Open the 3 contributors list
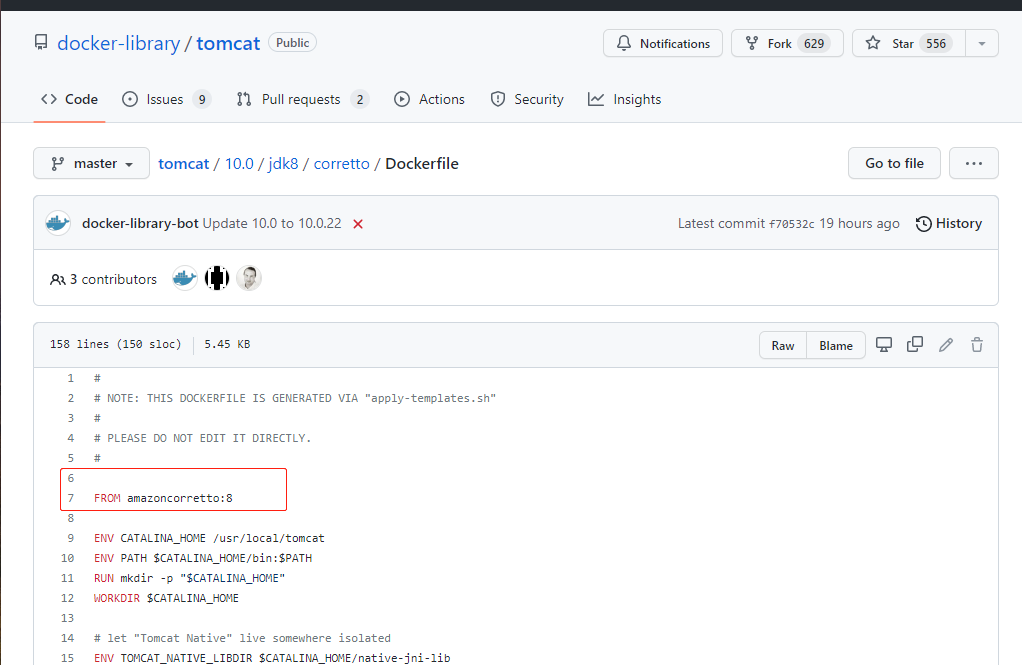 tap(104, 279)
